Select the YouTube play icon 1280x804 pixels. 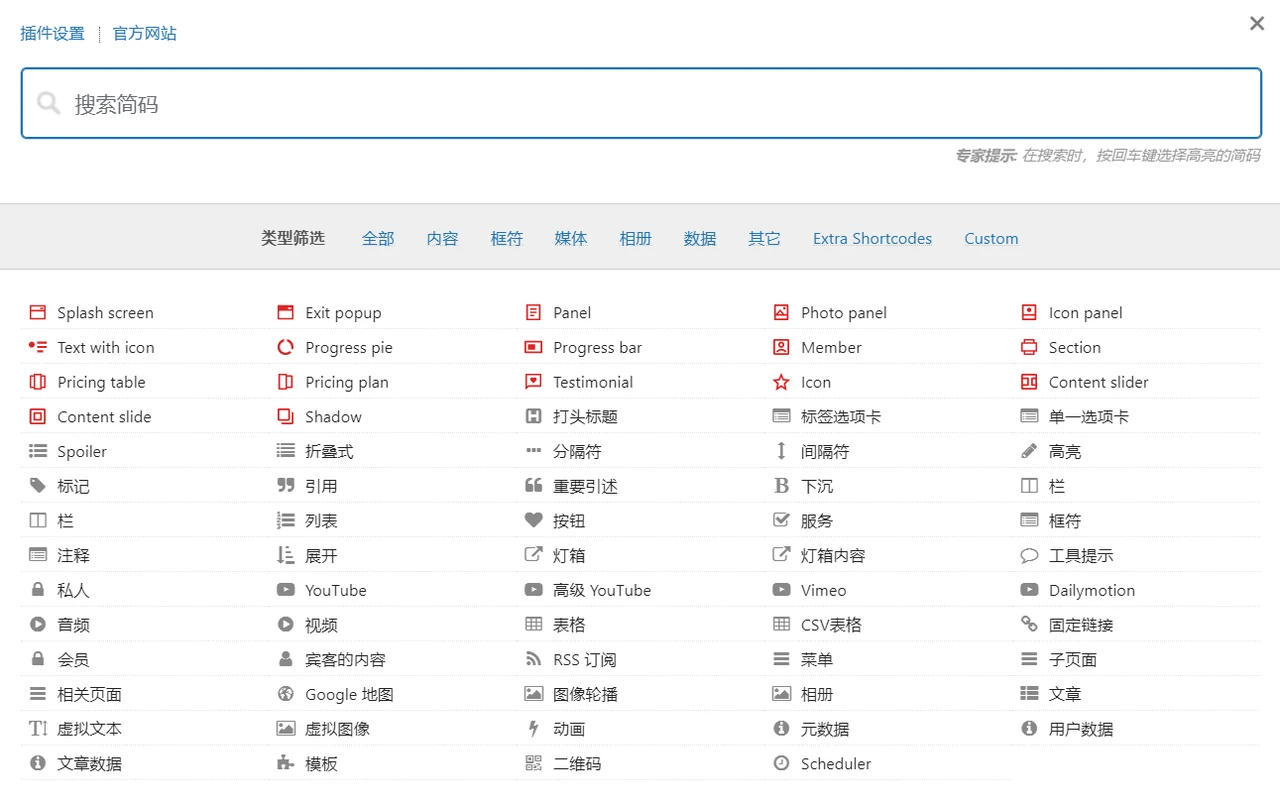286,590
